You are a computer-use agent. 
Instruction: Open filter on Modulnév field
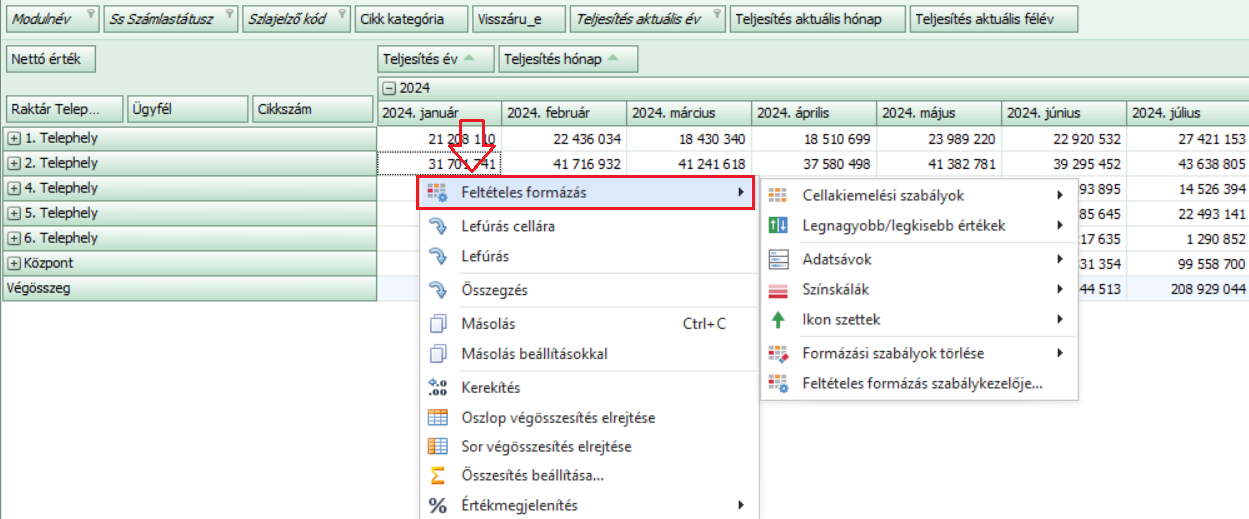pos(91,14)
